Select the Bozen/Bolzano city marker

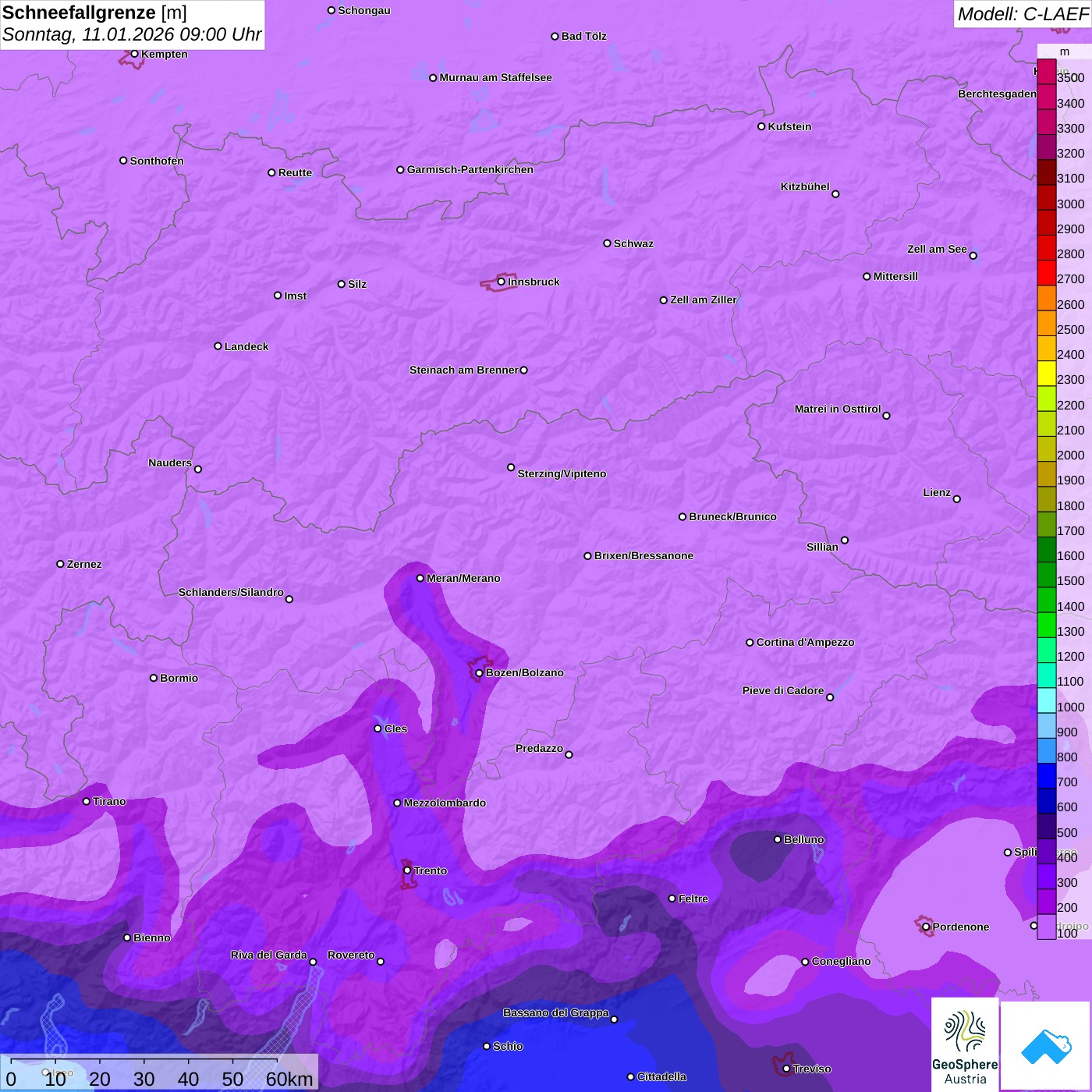479,672
